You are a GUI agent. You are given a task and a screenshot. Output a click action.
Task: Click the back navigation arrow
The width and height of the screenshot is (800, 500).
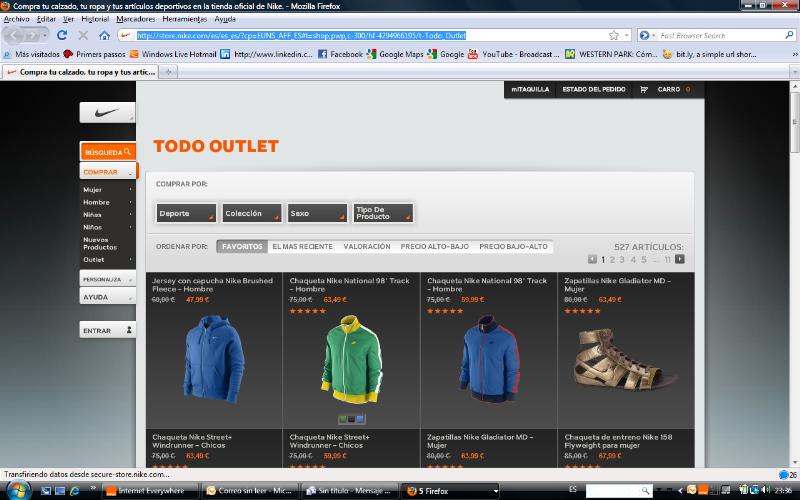(x=14, y=35)
